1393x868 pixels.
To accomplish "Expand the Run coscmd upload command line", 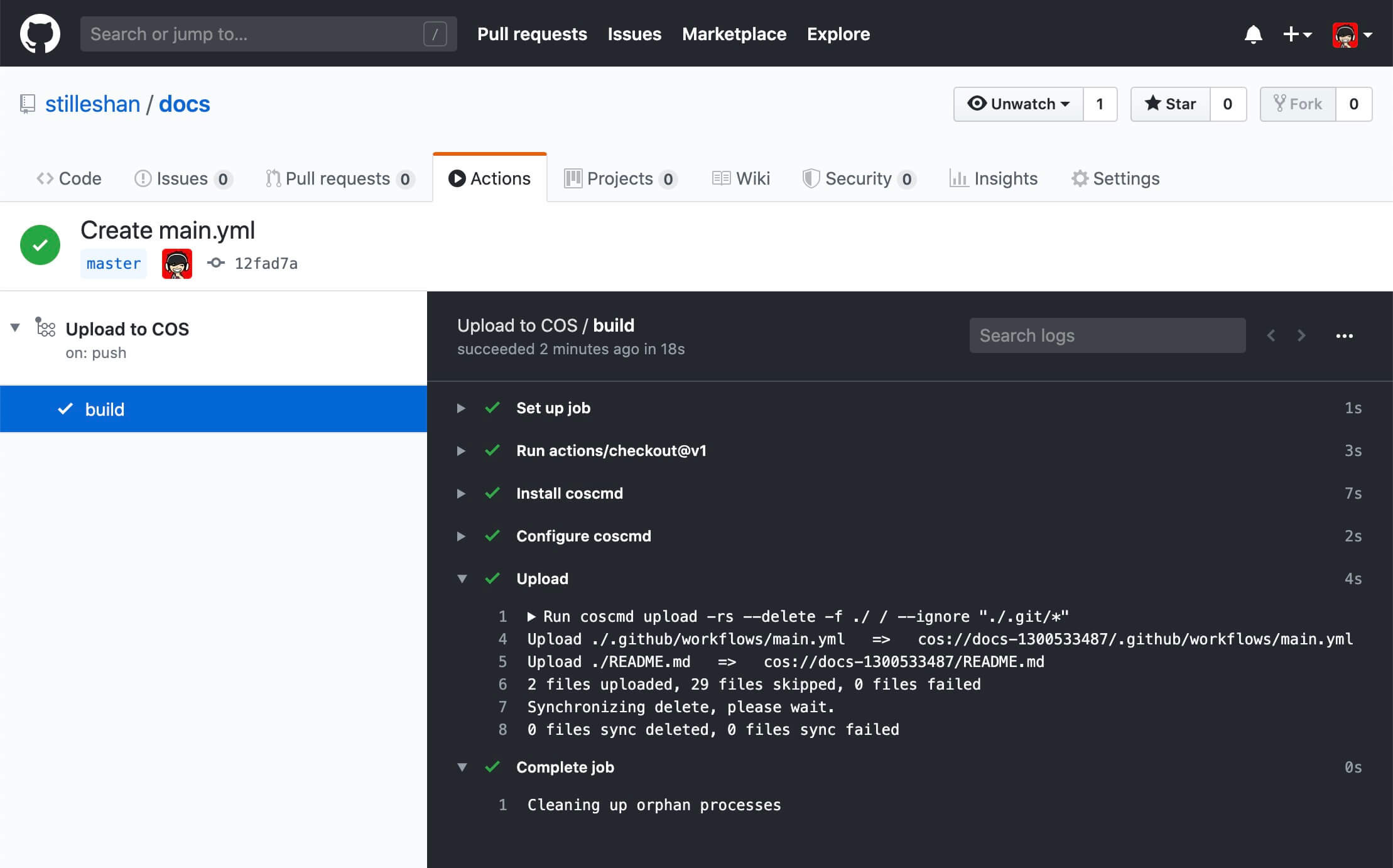I will (x=531, y=617).
